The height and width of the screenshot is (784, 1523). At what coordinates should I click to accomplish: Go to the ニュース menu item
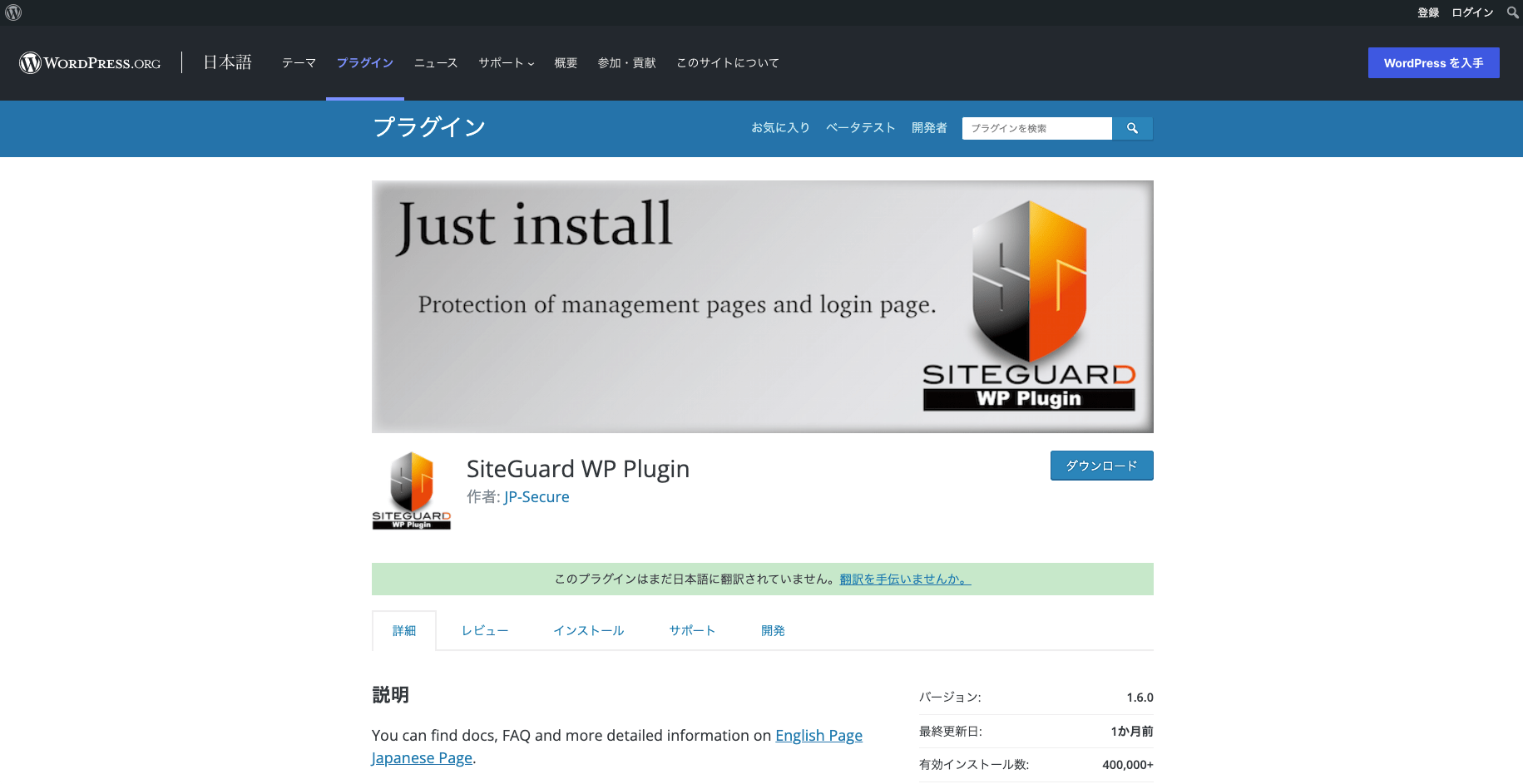[436, 63]
